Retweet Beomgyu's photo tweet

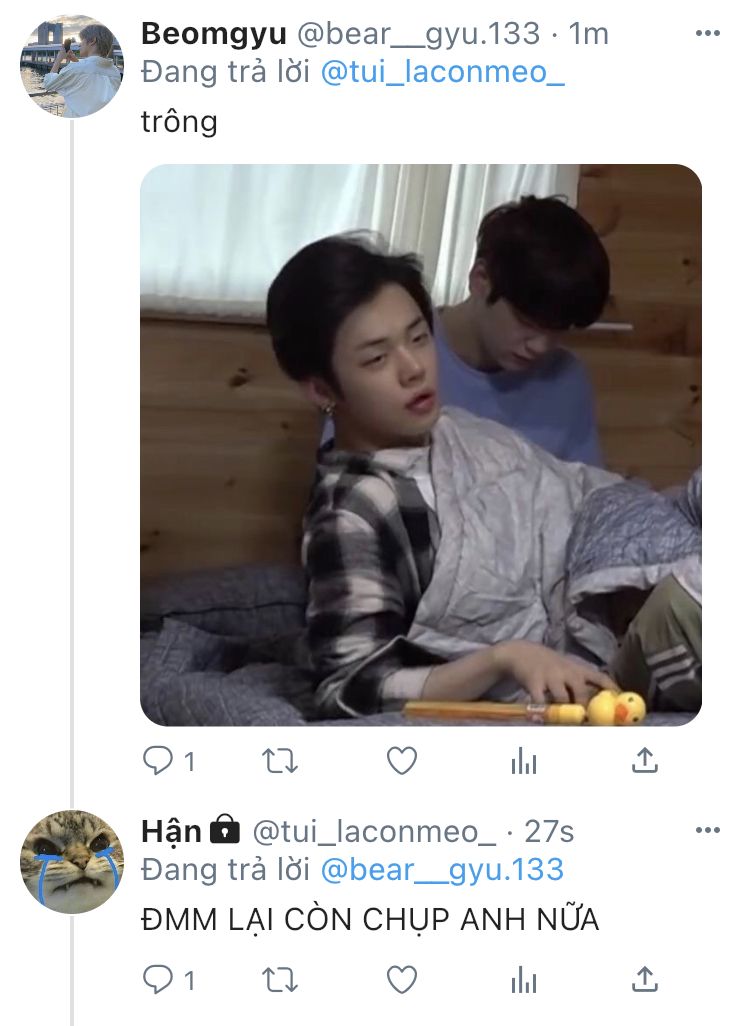pyautogui.click(x=279, y=761)
